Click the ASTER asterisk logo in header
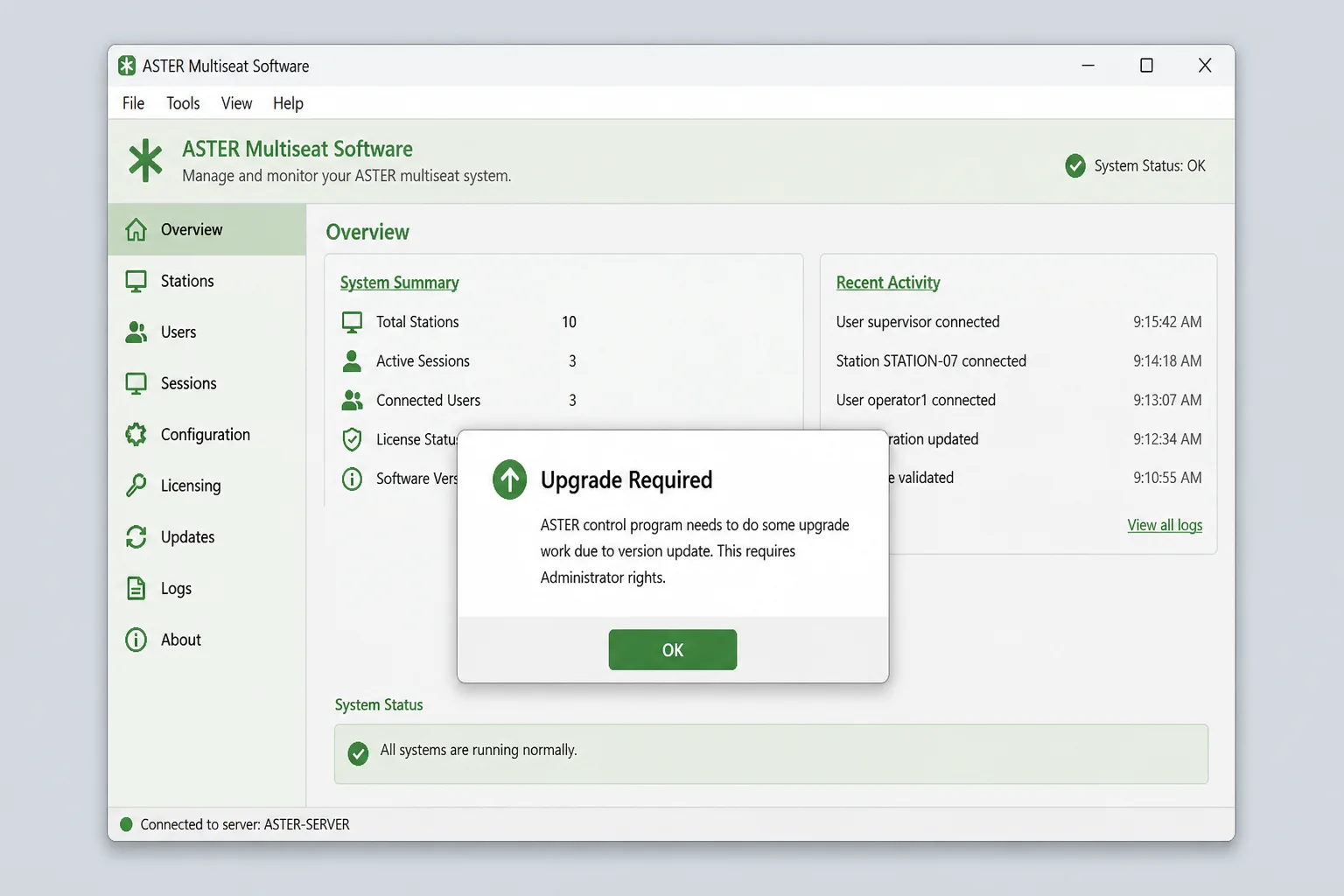 click(x=145, y=161)
